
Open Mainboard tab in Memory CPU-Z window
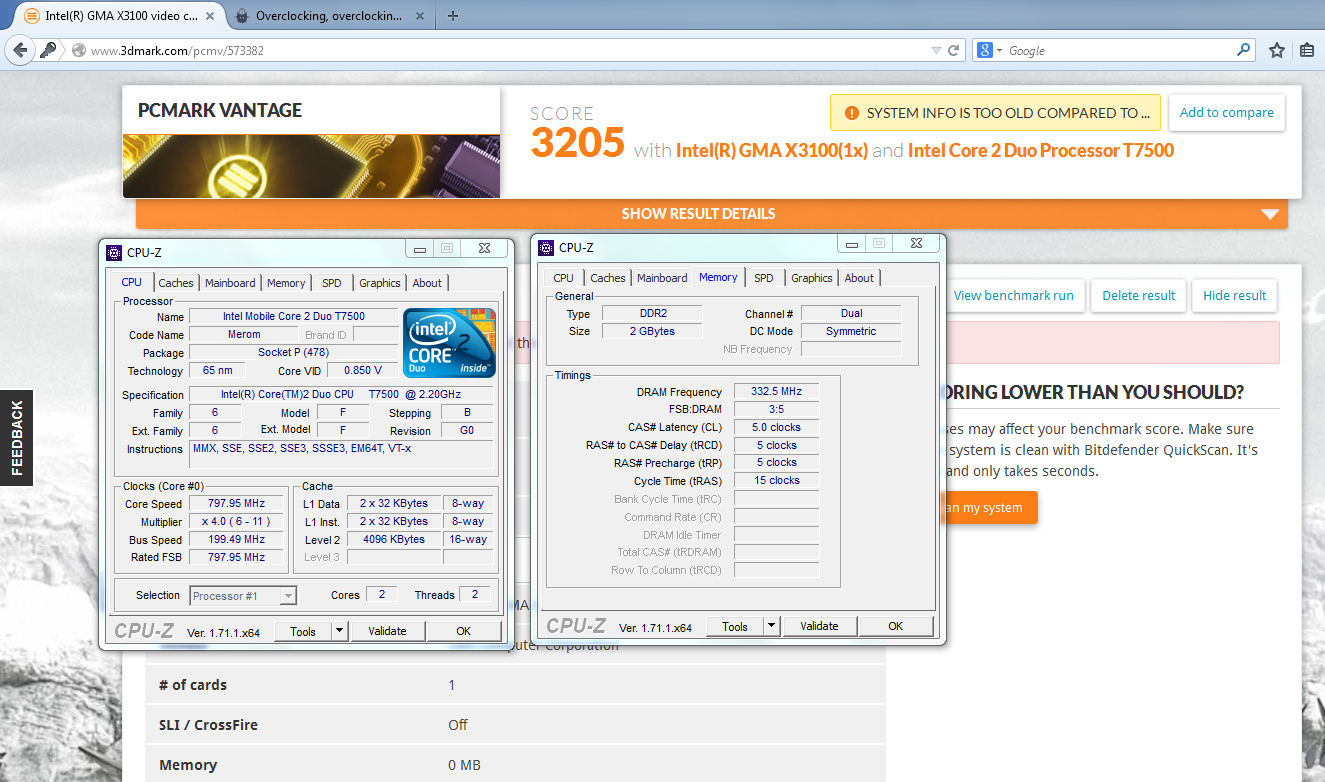click(662, 278)
